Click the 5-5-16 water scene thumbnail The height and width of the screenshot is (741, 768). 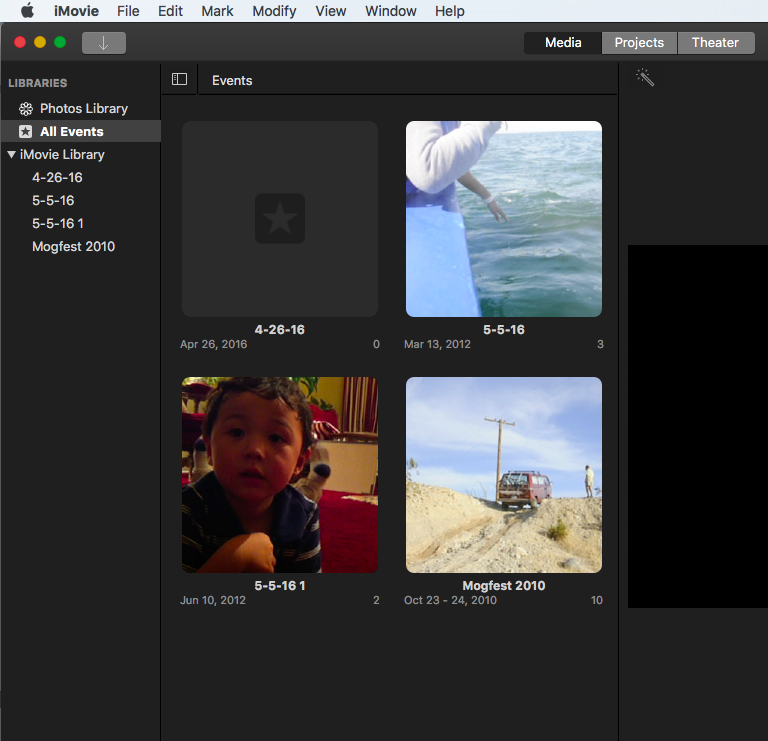coord(504,219)
